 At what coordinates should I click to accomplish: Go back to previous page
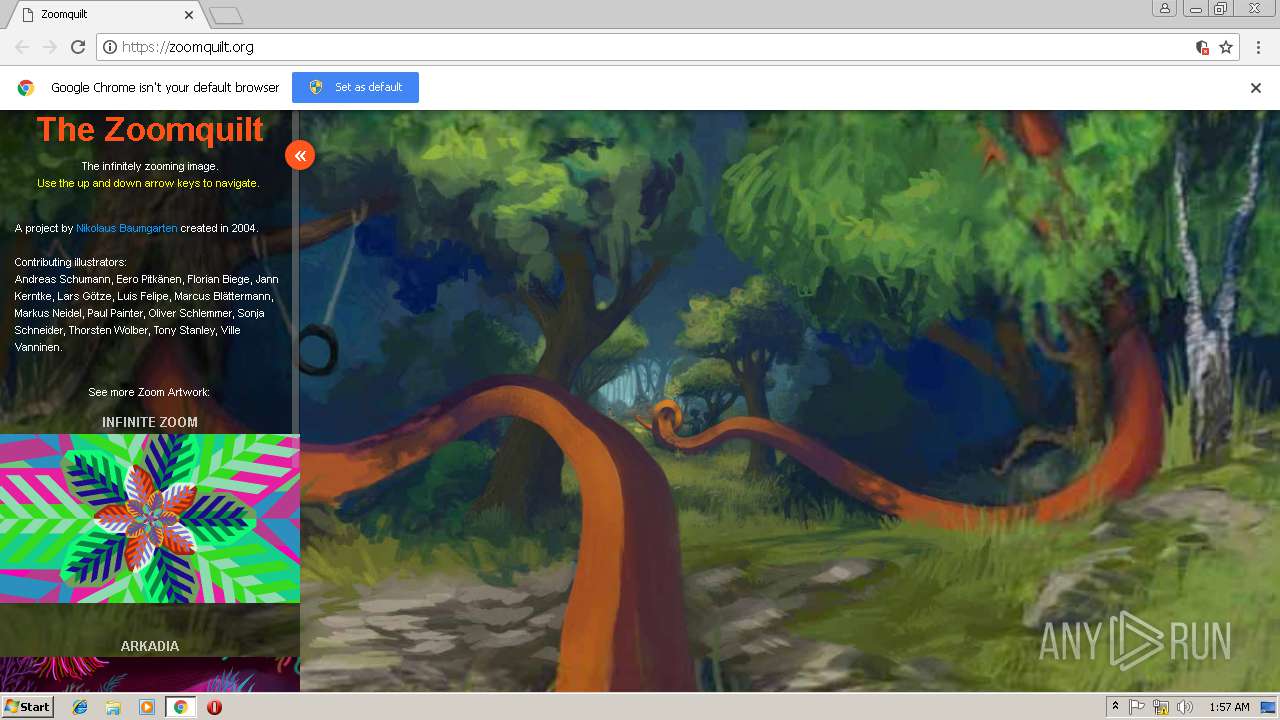(22, 47)
